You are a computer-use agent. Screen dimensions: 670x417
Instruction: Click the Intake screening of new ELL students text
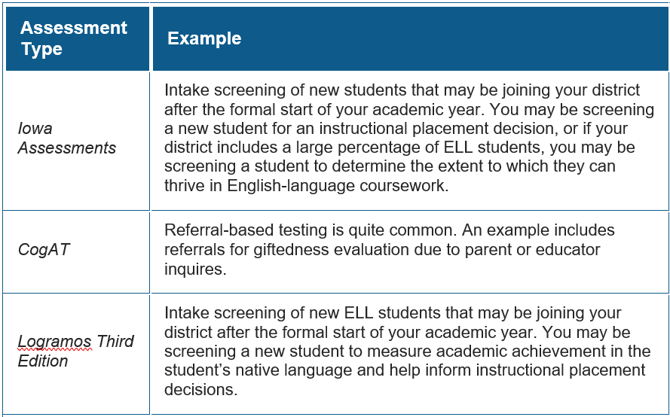click(x=407, y=351)
